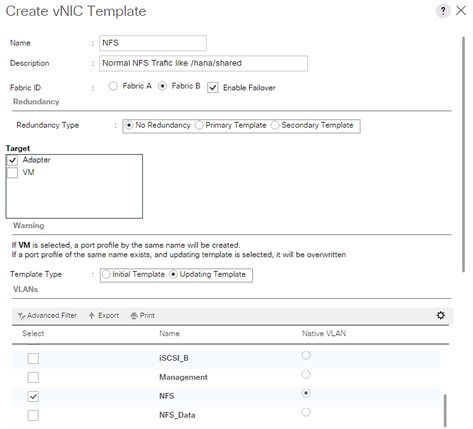Click into the Description text field
The width and height of the screenshot is (473, 429).
click(203, 63)
